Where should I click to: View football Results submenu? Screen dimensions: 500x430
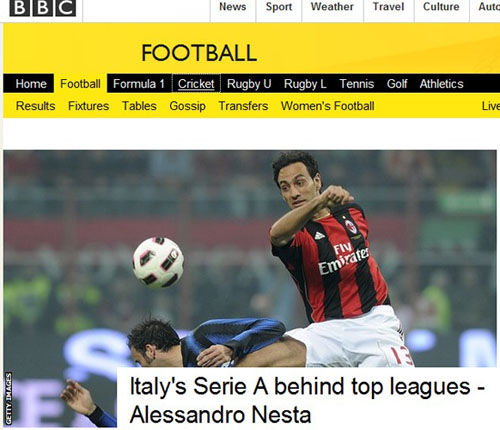(x=35, y=106)
